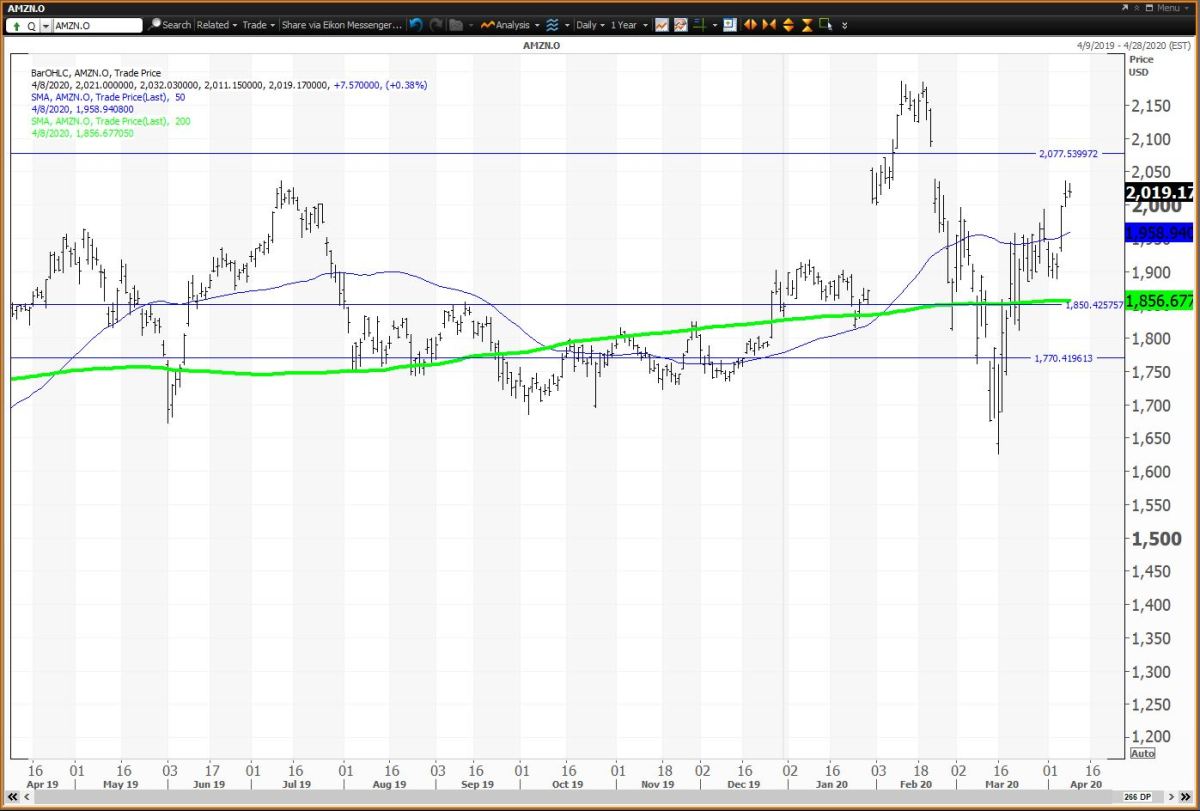Viewport: 1200px width, 811px height.
Task: Open the Trade menu
Action: pos(258,25)
